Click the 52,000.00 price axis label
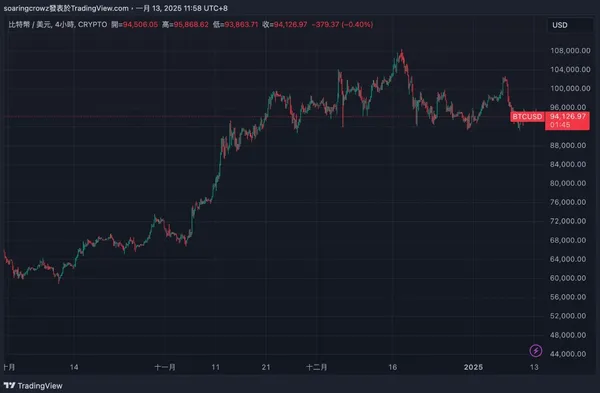600x393 pixels. pos(568,316)
